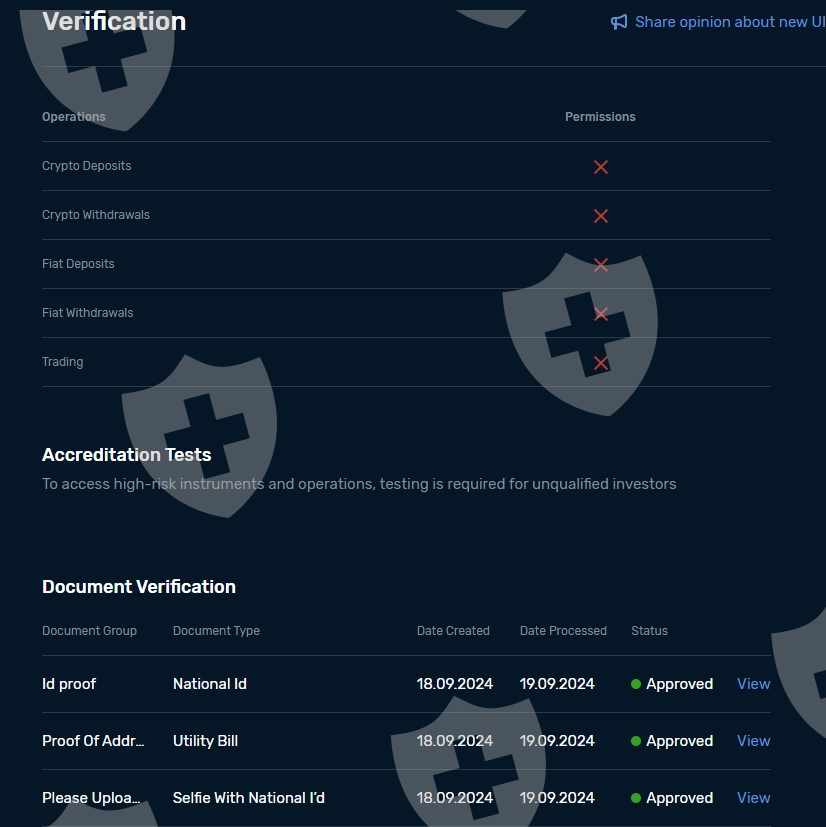The width and height of the screenshot is (826, 827).
Task: View the Selfie With National Id document
Action: tap(753, 798)
